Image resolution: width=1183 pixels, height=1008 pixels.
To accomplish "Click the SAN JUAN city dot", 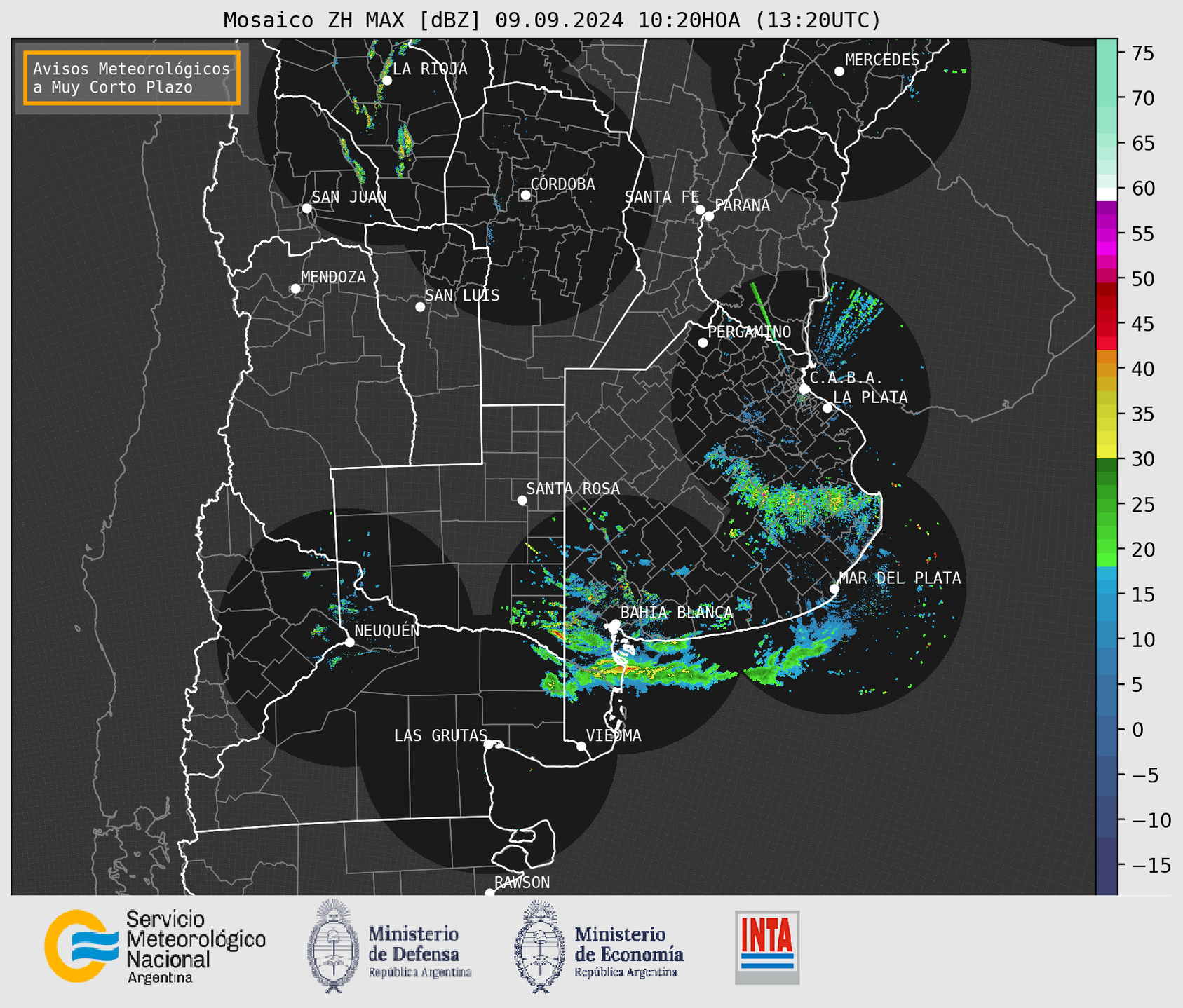I will [x=306, y=208].
